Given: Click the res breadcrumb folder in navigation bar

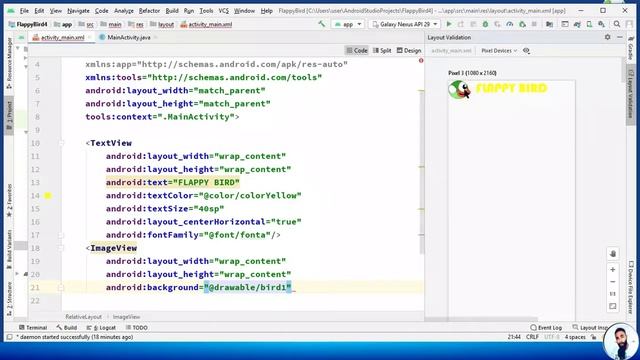Looking at the screenshot, I should 136,24.
